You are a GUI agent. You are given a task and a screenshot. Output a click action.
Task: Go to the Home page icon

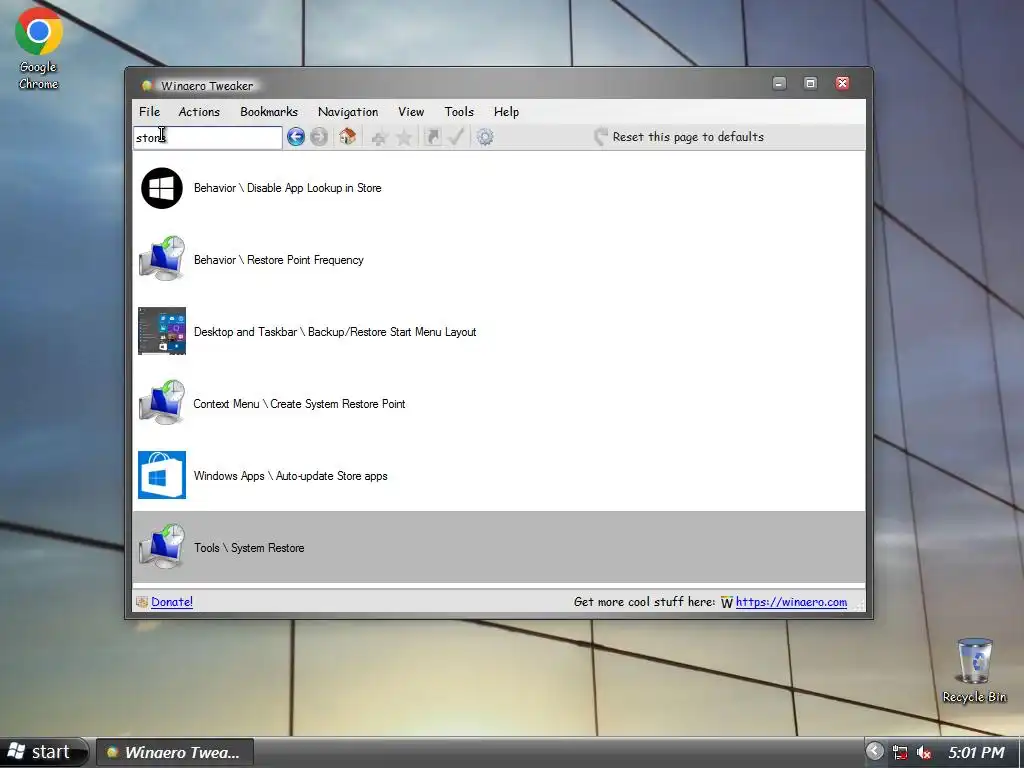tap(347, 136)
